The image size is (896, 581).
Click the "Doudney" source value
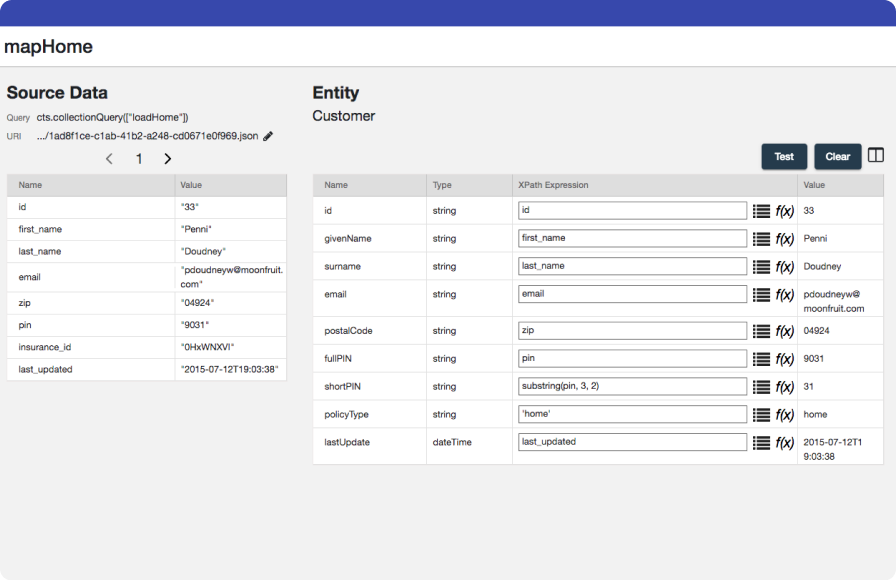pos(203,251)
